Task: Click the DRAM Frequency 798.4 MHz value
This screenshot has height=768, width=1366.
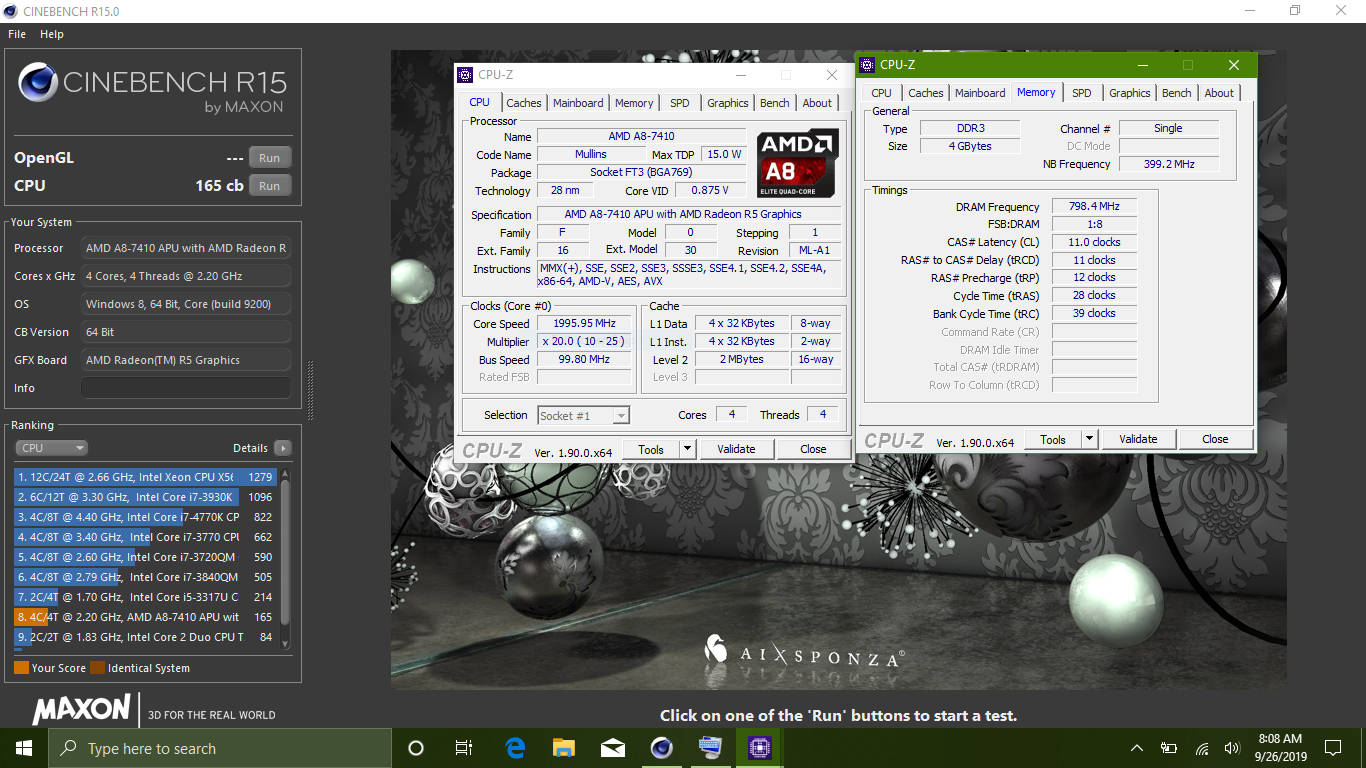Action: 1094,207
